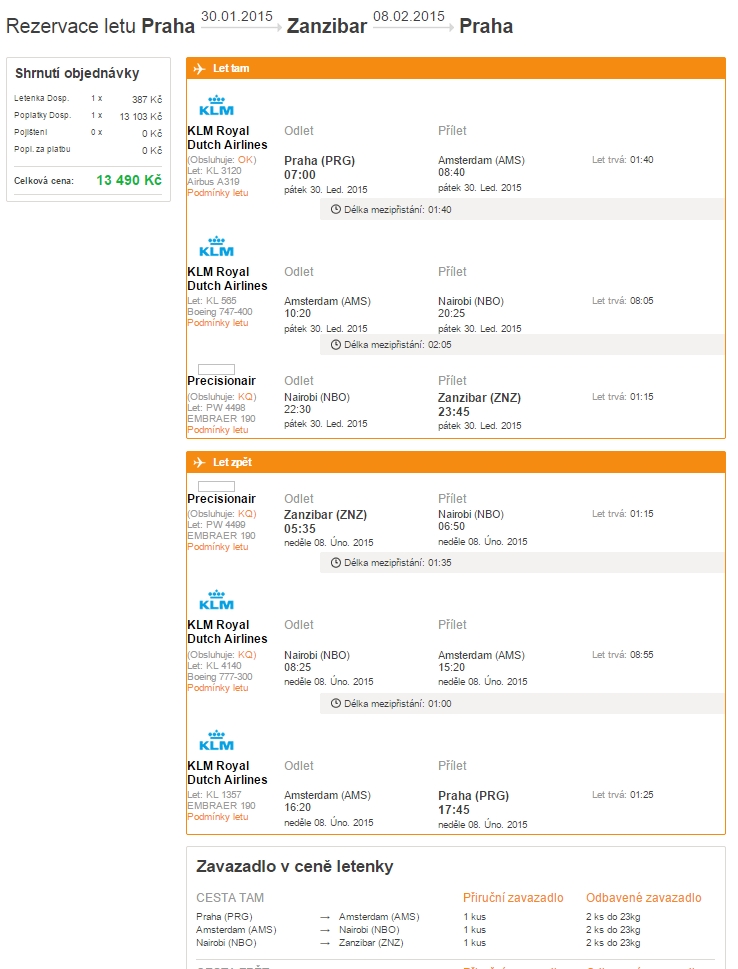
Task: Click the Pojištění row label
Action: pos(30,132)
